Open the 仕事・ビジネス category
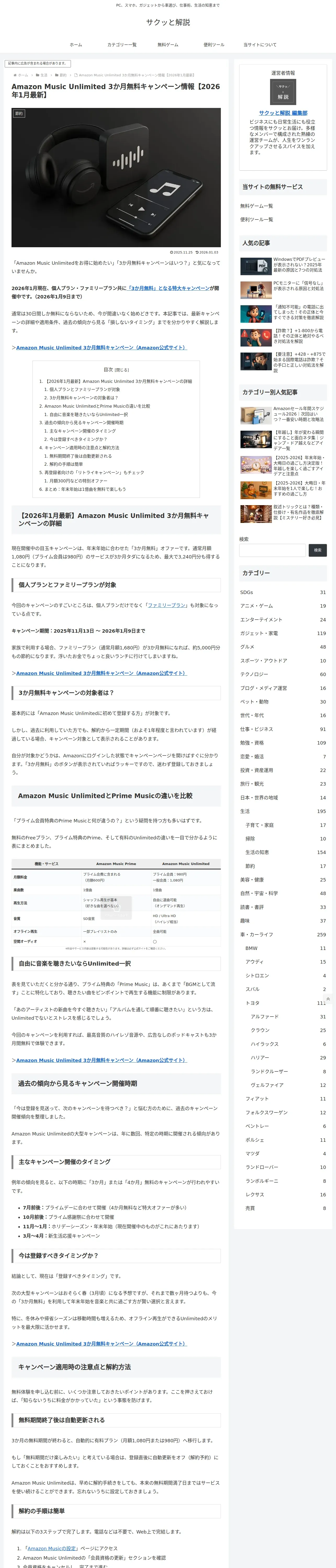Image resolution: width=336 pixels, height=1568 pixels. 283,729
